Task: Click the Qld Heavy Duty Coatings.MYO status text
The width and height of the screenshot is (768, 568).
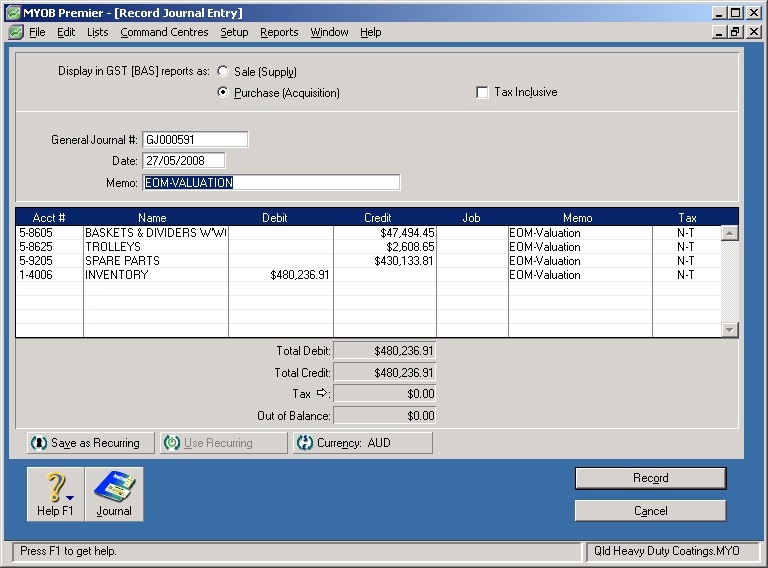Action: coord(667,551)
